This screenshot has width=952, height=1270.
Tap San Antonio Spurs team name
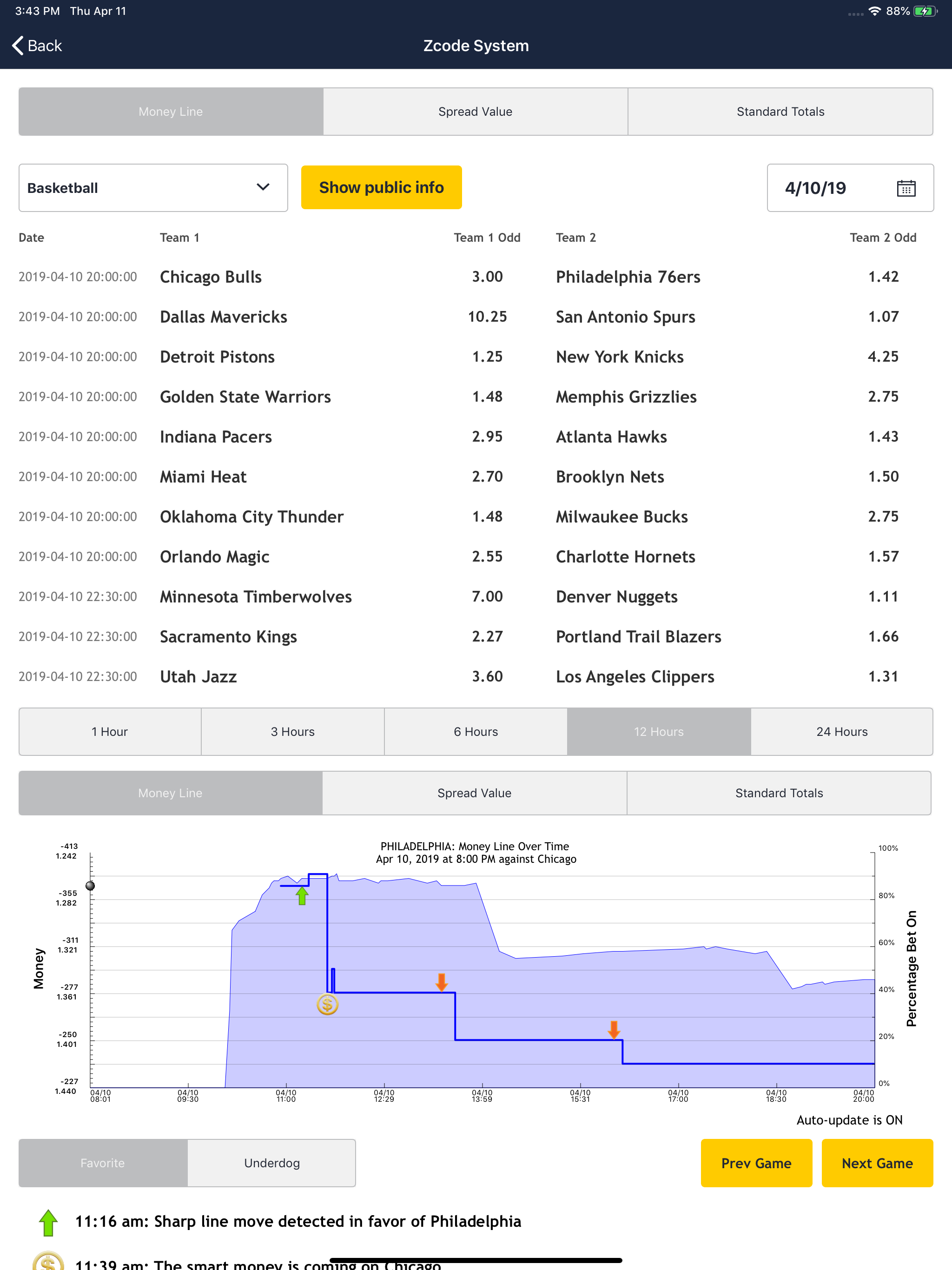click(625, 317)
